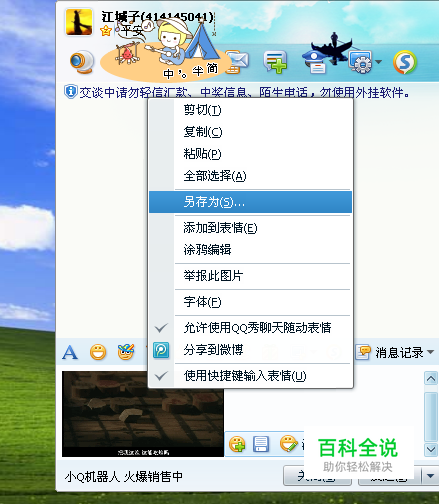Click the safety notice text about 汇款
The image size is (439, 504).
coord(244,92)
